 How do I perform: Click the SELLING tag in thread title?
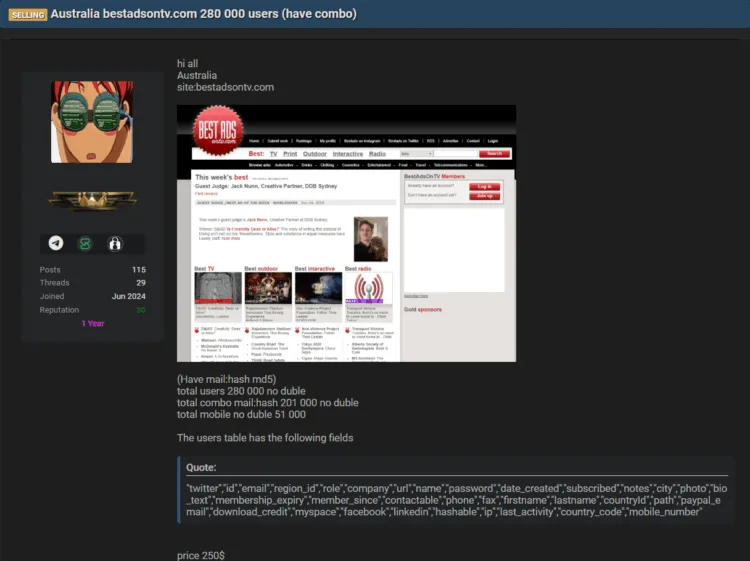pos(28,15)
